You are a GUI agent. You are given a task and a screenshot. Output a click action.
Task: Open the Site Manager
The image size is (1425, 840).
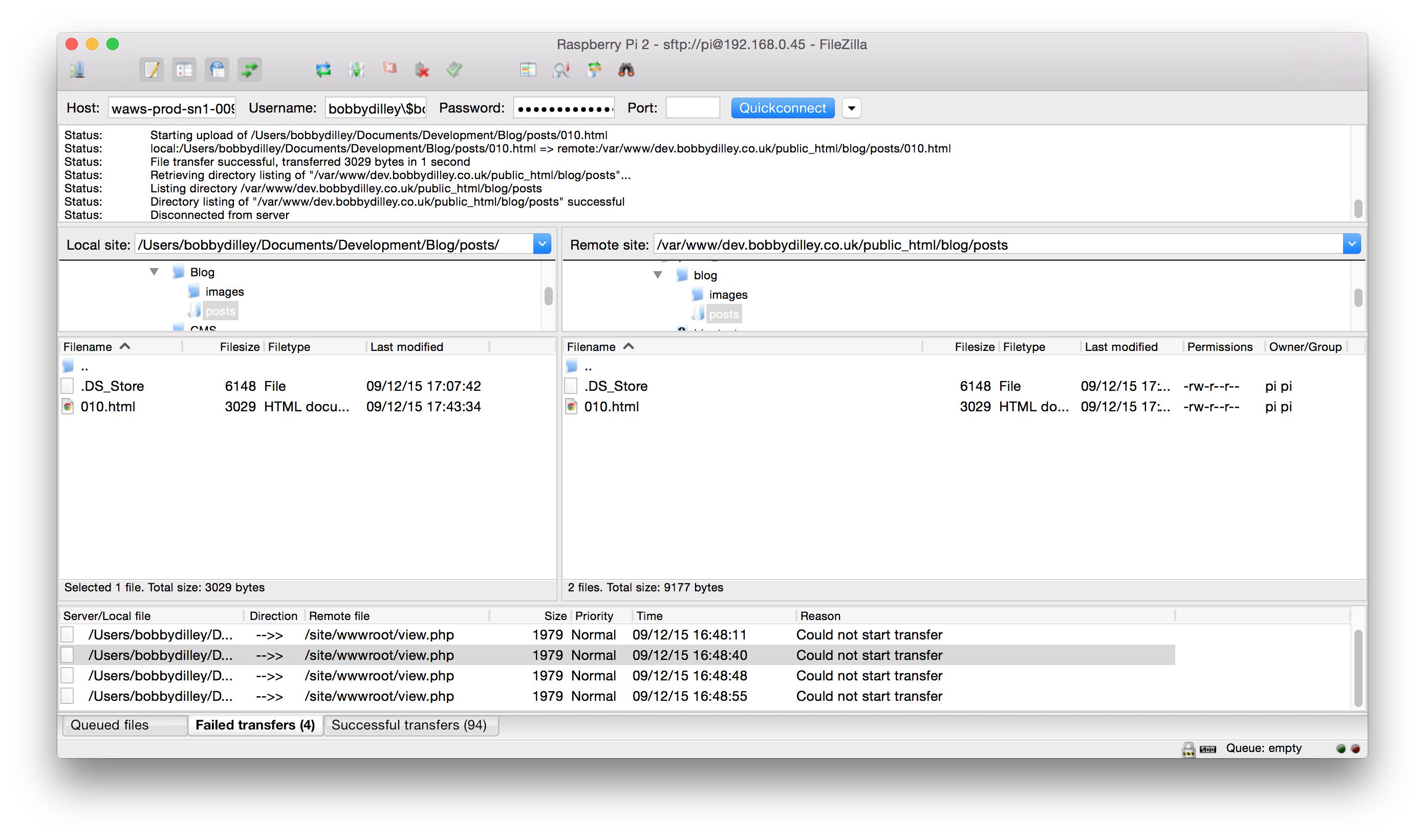coord(78,70)
